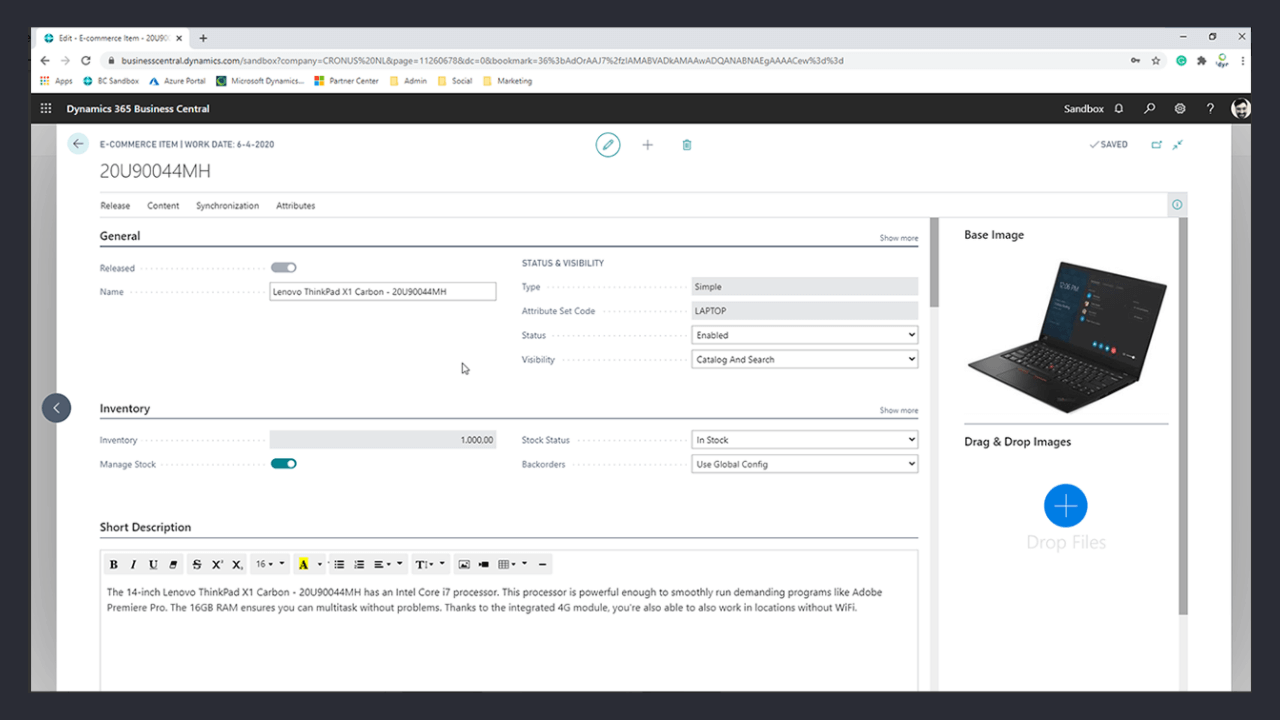Click the Dynamics 365 Business Central title
The height and width of the screenshot is (720, 1280).
pos(138,109)
